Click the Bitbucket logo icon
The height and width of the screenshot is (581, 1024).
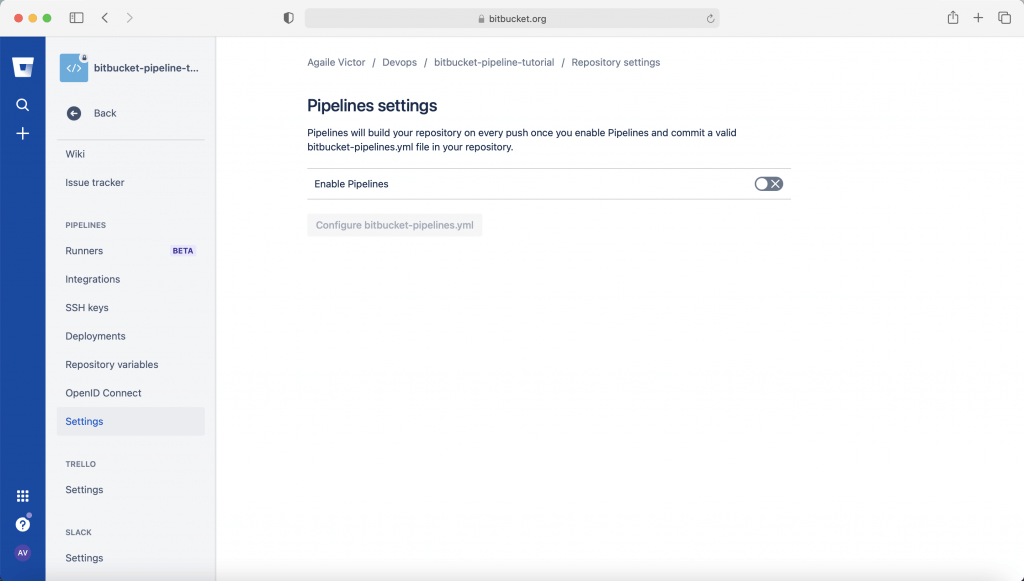coord(23,67)
